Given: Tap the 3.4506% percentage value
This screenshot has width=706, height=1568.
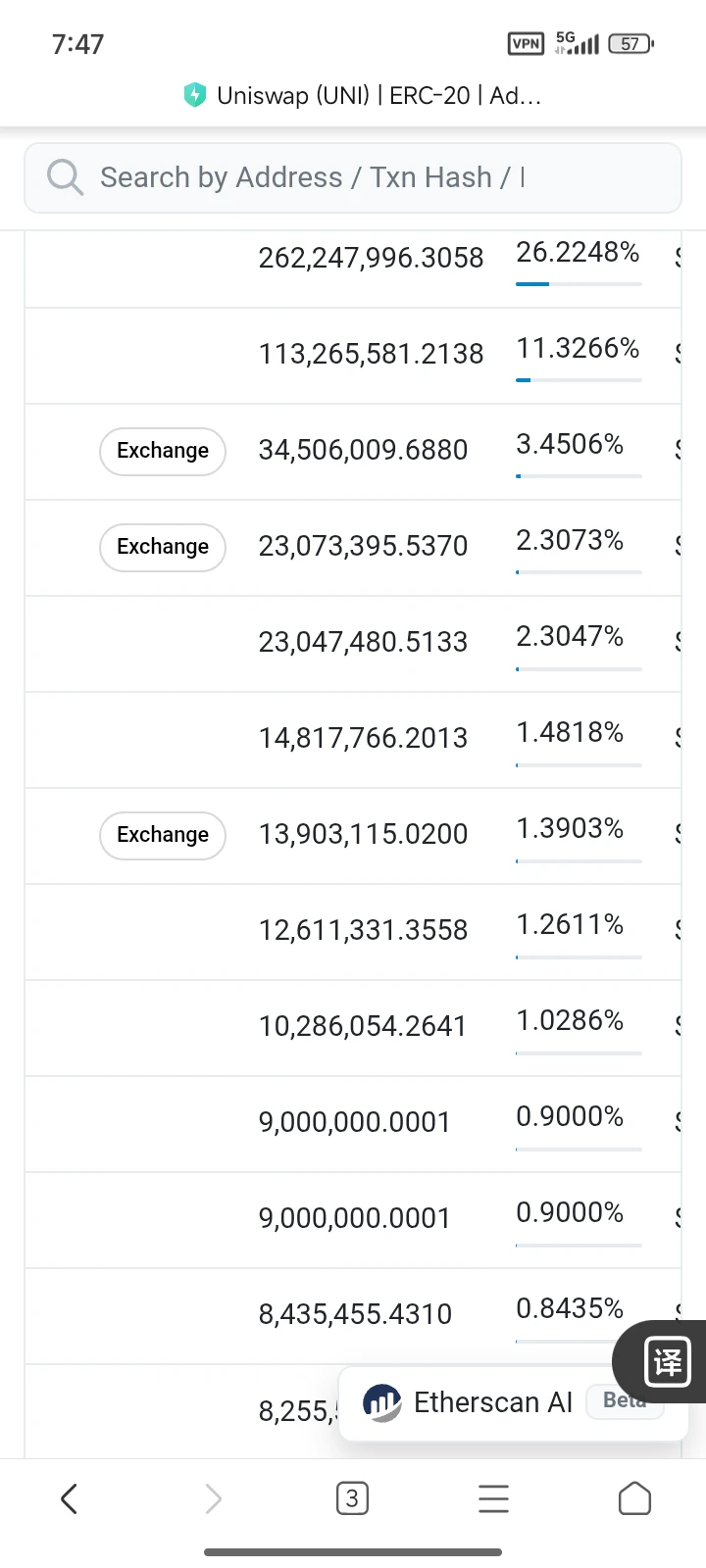Looking at the screenshot, I should 570,444.
